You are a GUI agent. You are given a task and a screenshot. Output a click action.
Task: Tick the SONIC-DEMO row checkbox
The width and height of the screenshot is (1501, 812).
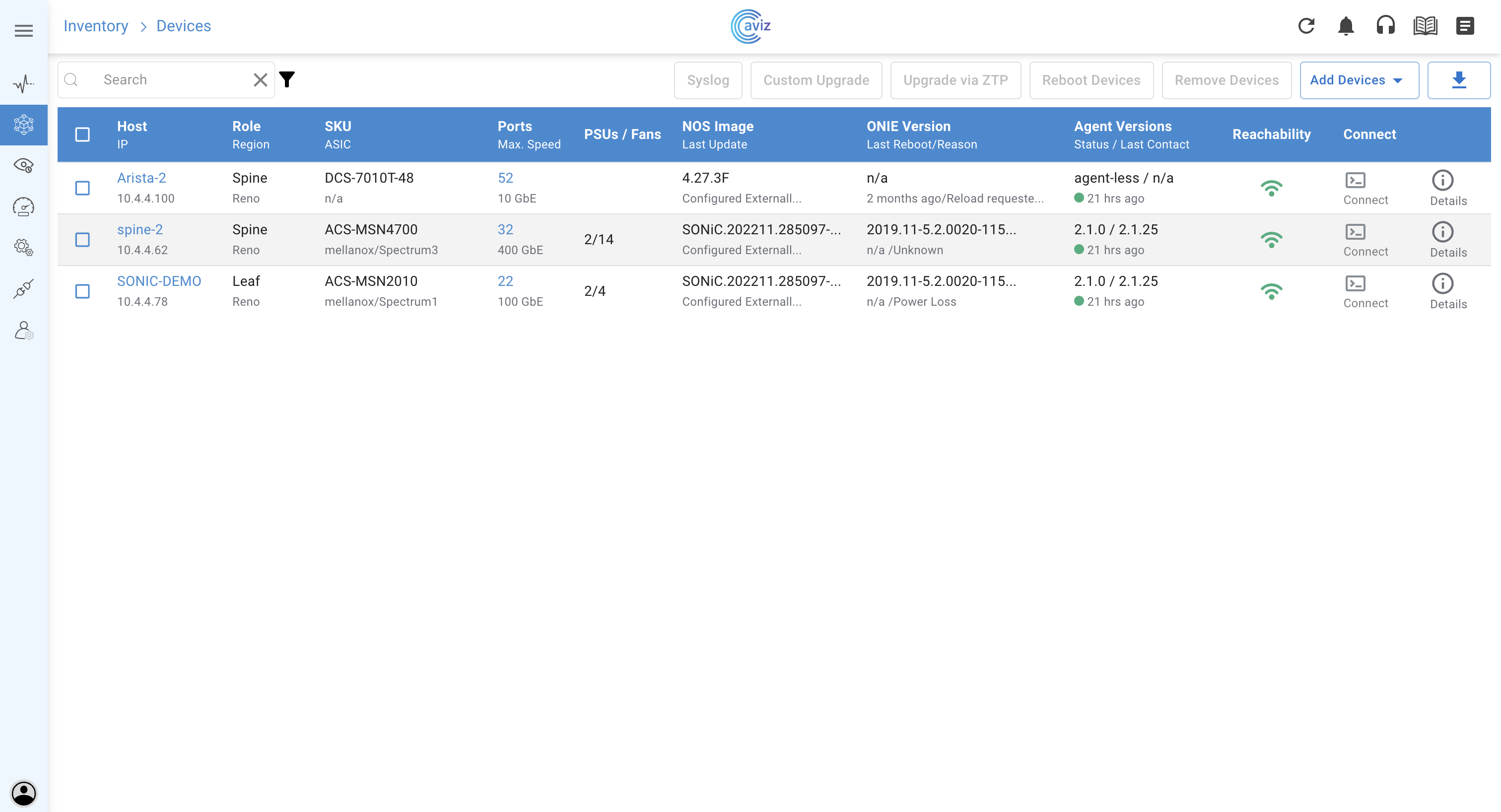tap(83, 291)
